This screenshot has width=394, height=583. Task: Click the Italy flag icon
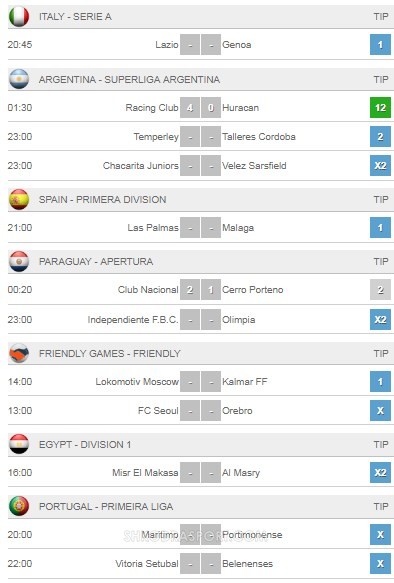[19, 17]
